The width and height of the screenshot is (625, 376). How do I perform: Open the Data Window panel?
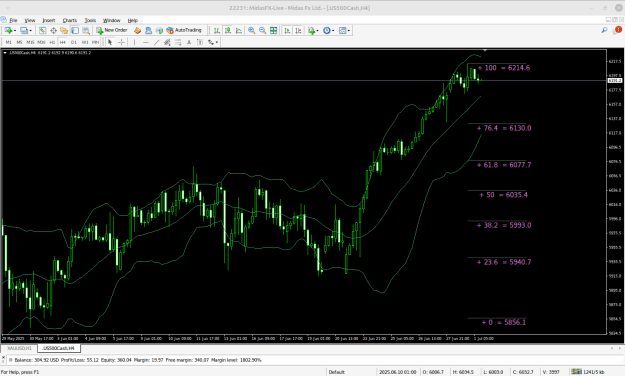(x=53, y=30)
